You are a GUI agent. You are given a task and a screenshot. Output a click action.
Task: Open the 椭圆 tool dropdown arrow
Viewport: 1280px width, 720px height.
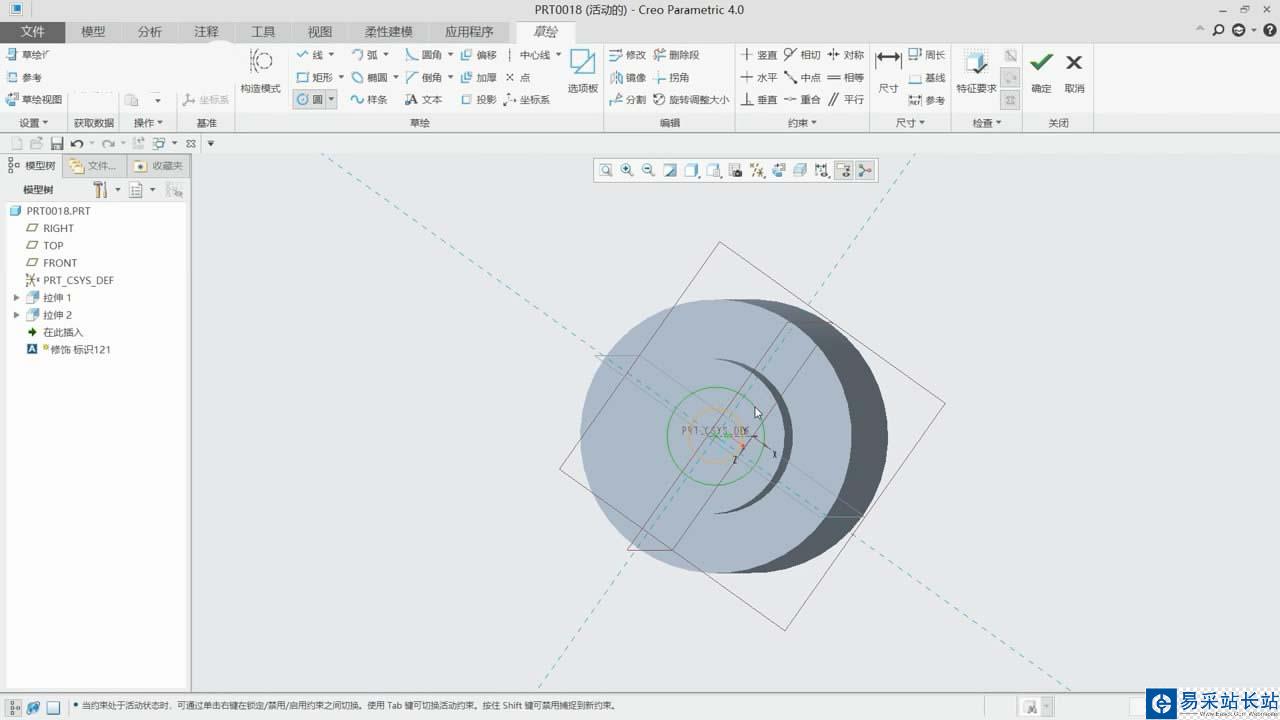pos(396,77)
